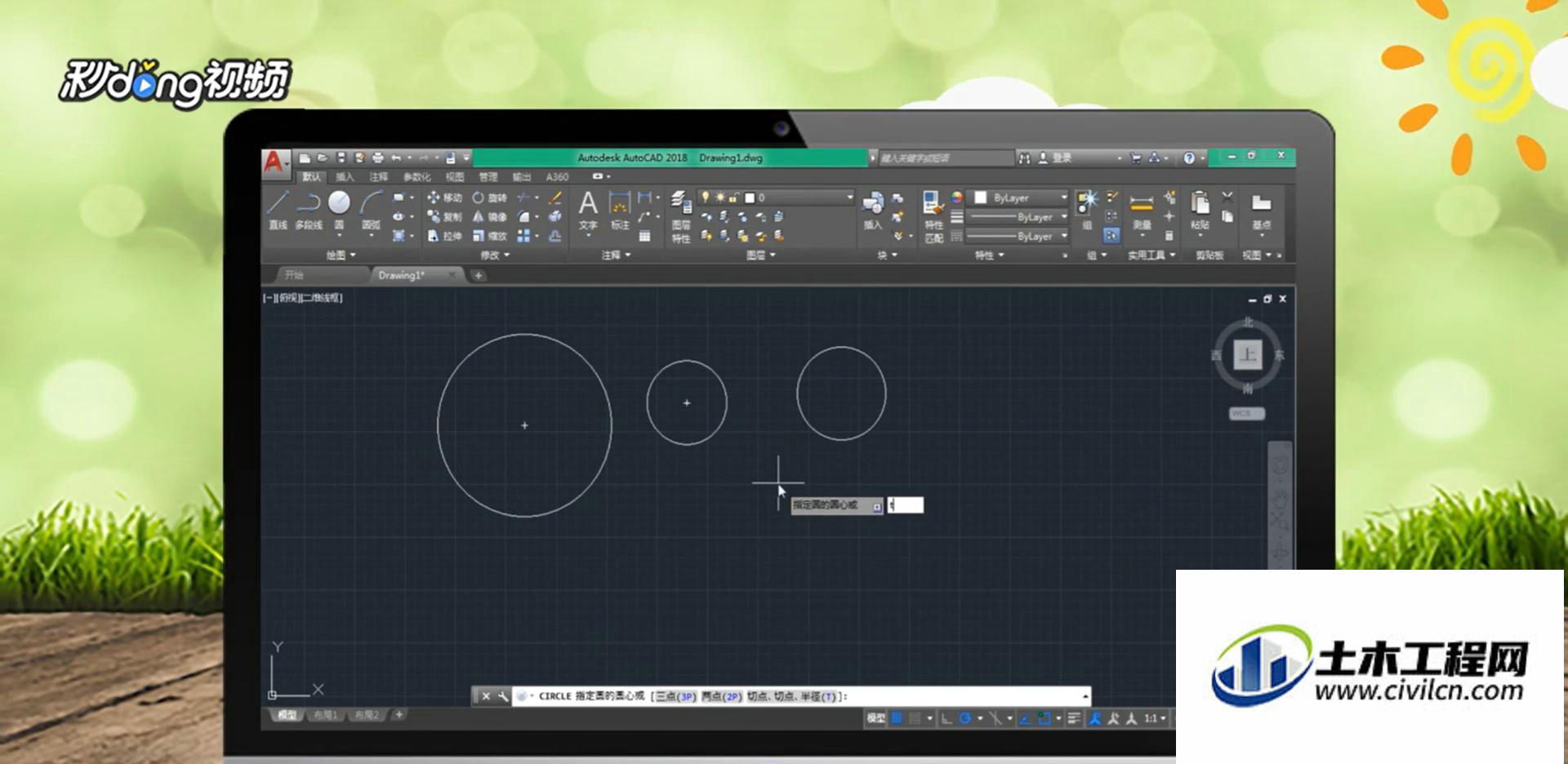Click the wrench customize icon on command line
The width and height of the screenshot is (1568, 764).
[502, 696]
